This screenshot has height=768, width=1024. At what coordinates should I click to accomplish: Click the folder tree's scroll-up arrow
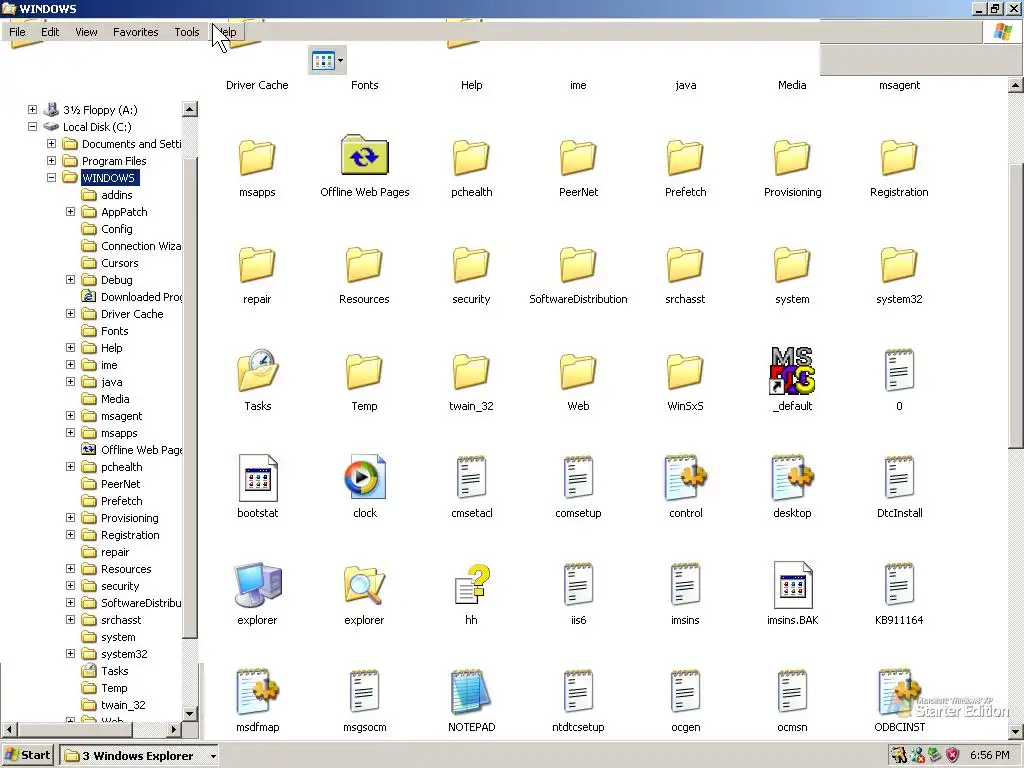pos(189,109)
